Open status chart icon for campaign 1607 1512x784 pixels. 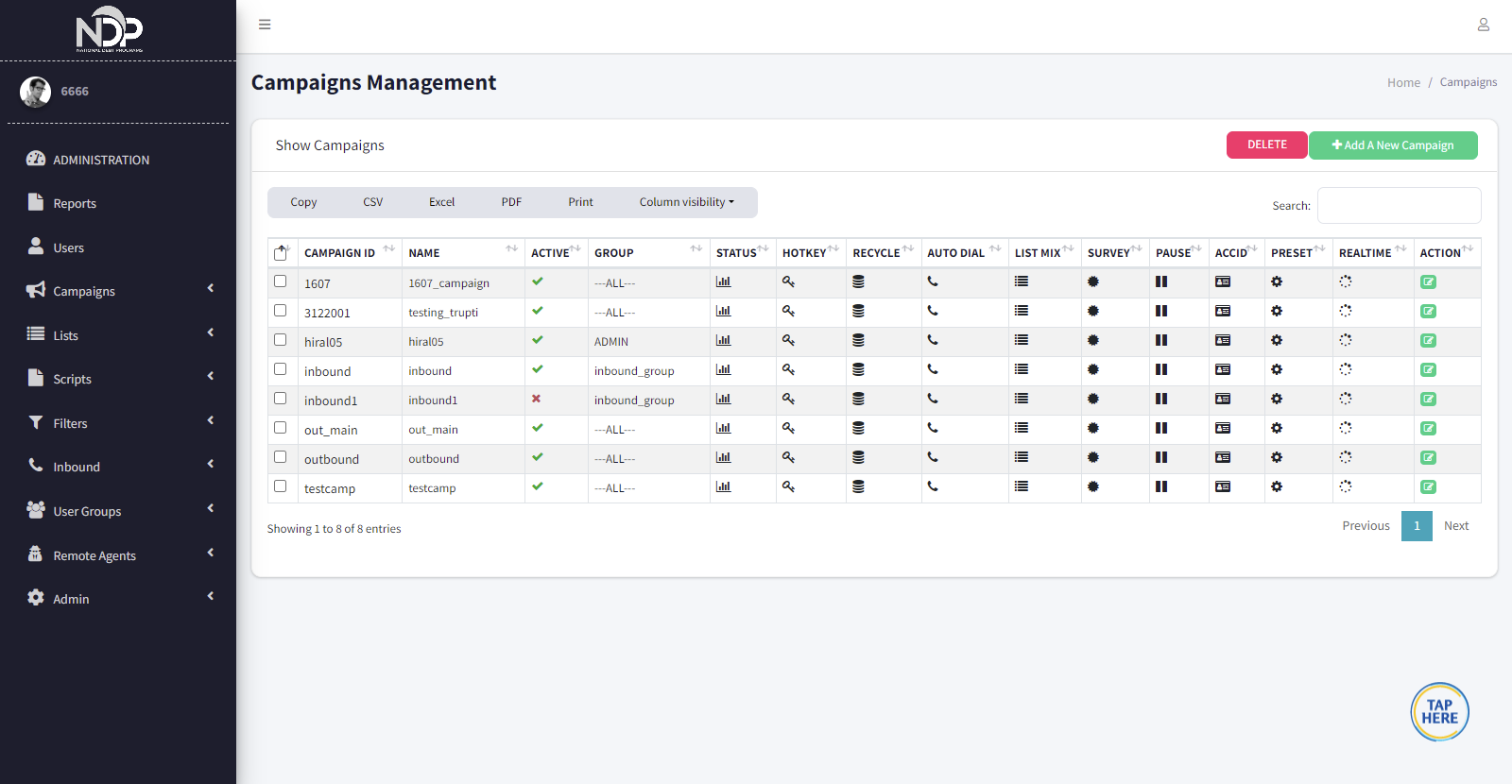tap(723, 281)
